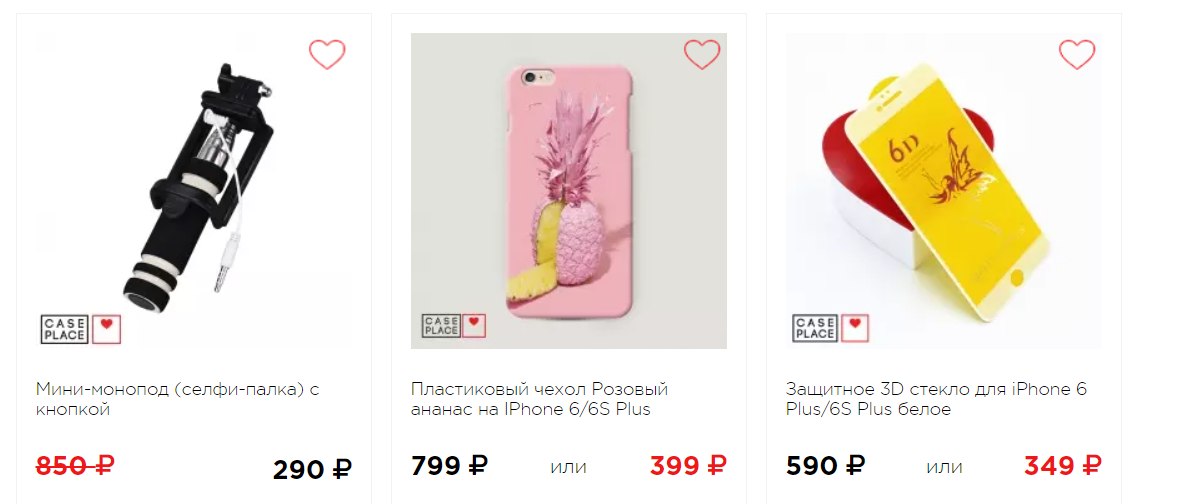The width and height of the screenshot is (1188, 504).
Task: Click Case Place logo on pineapple case image
Action: pos(441,326)
